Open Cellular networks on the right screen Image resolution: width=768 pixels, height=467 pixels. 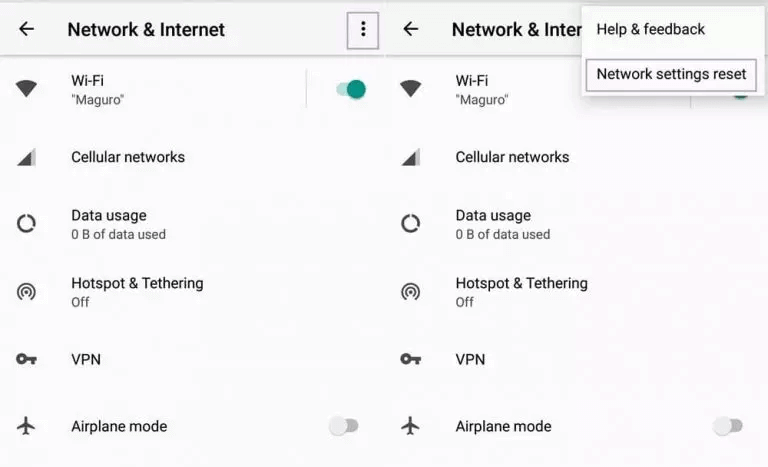(x=512, y=157)
